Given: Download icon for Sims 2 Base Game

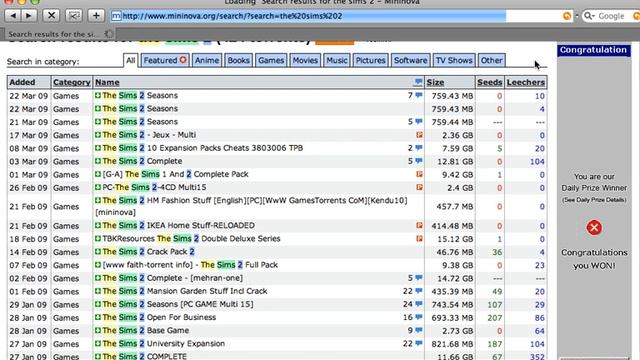Looking at the screenshot, I should [98, 330].
